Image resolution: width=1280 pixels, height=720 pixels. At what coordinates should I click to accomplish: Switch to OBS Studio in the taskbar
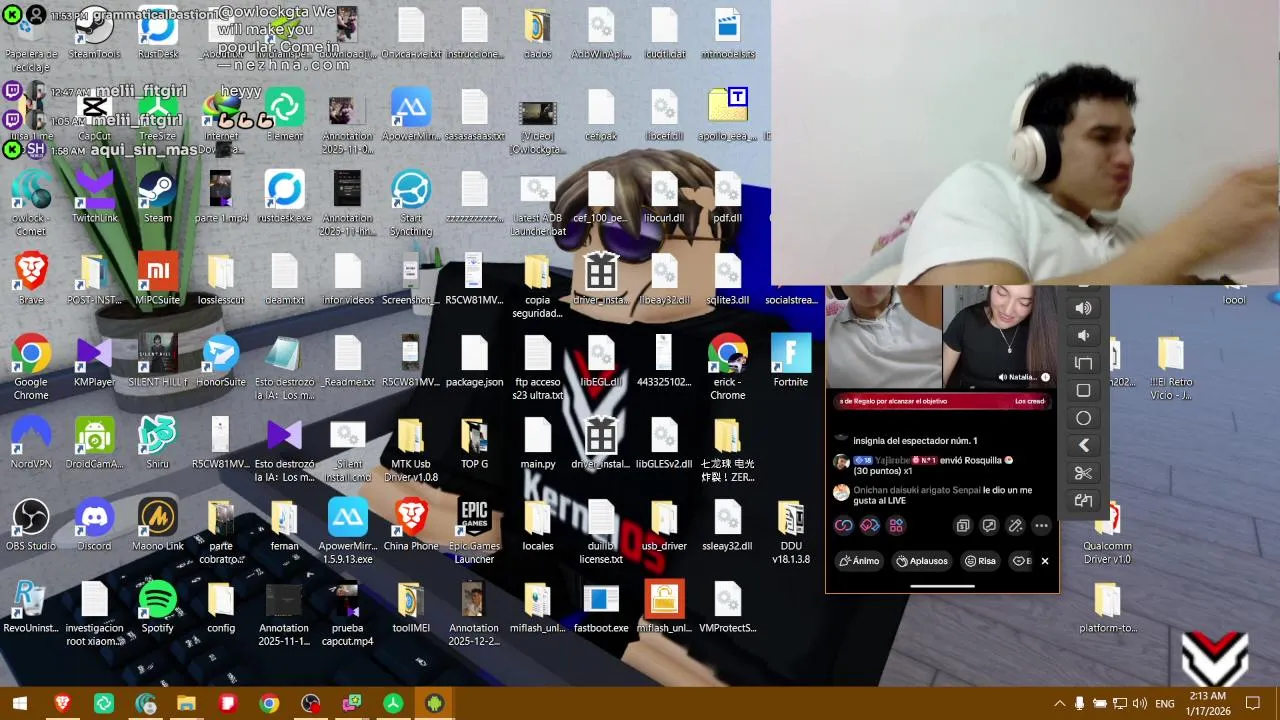click(x=311, y=704)
